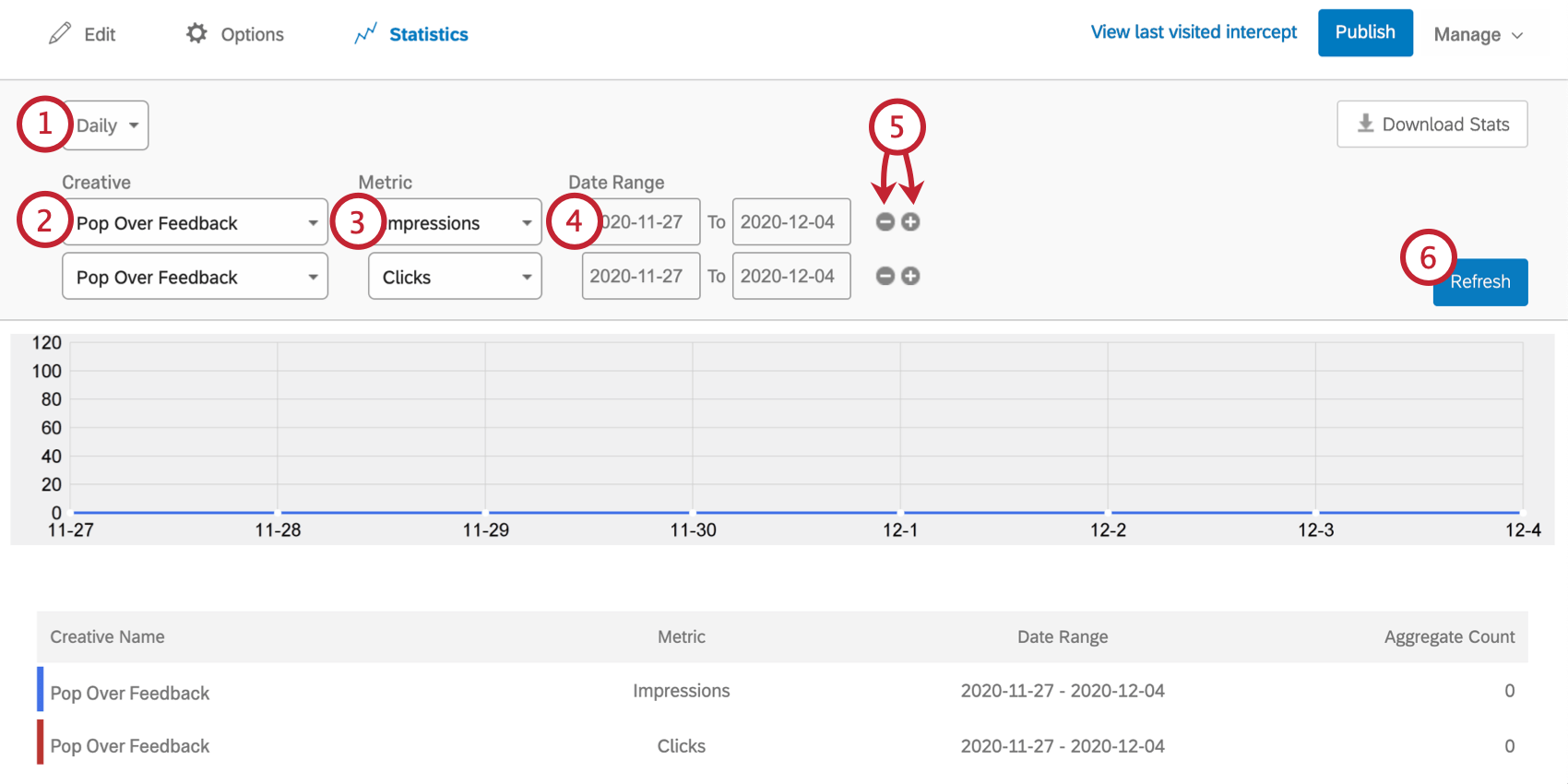Switch to the Options tab

coord(252,35)
